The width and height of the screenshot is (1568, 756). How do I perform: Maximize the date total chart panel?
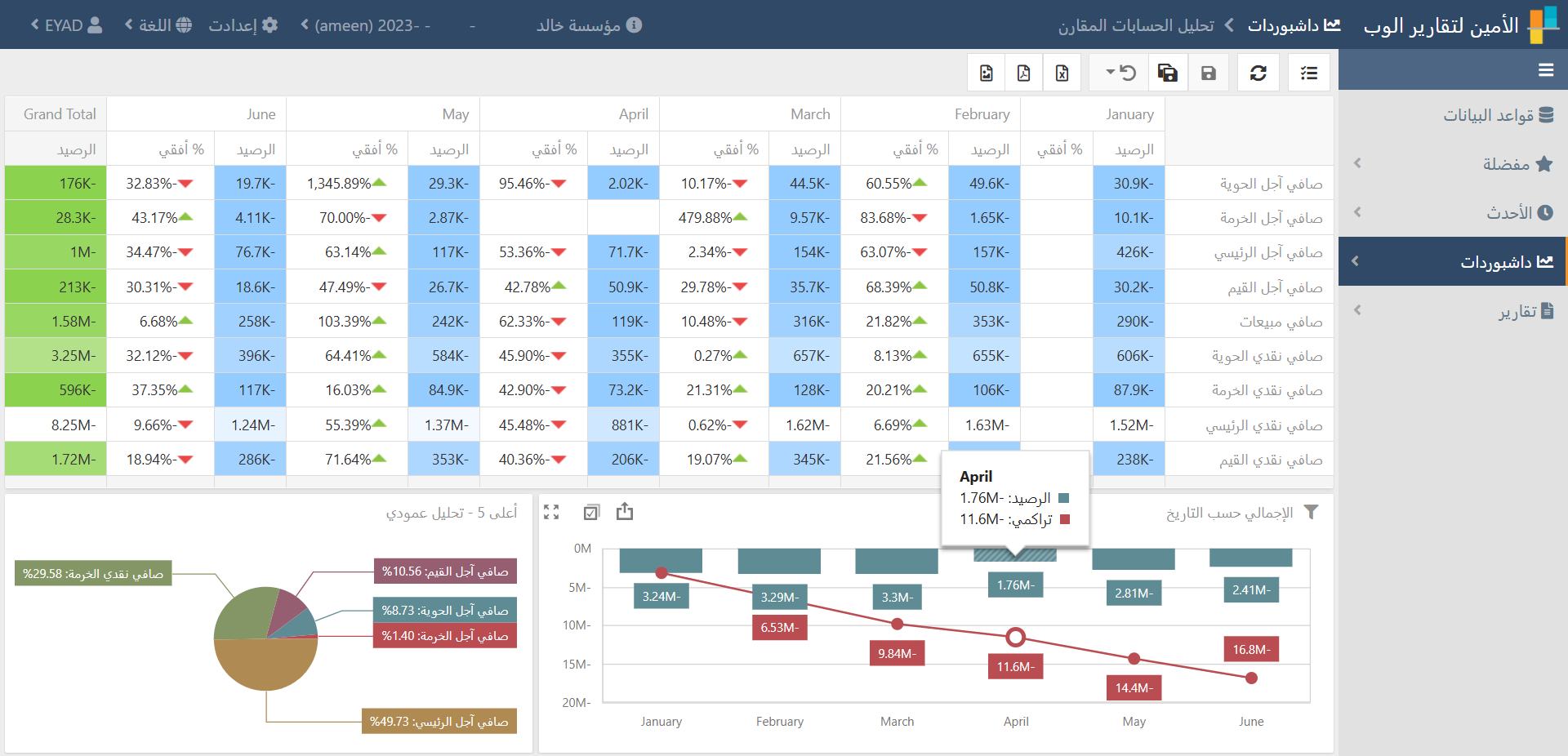pos(551,512)
